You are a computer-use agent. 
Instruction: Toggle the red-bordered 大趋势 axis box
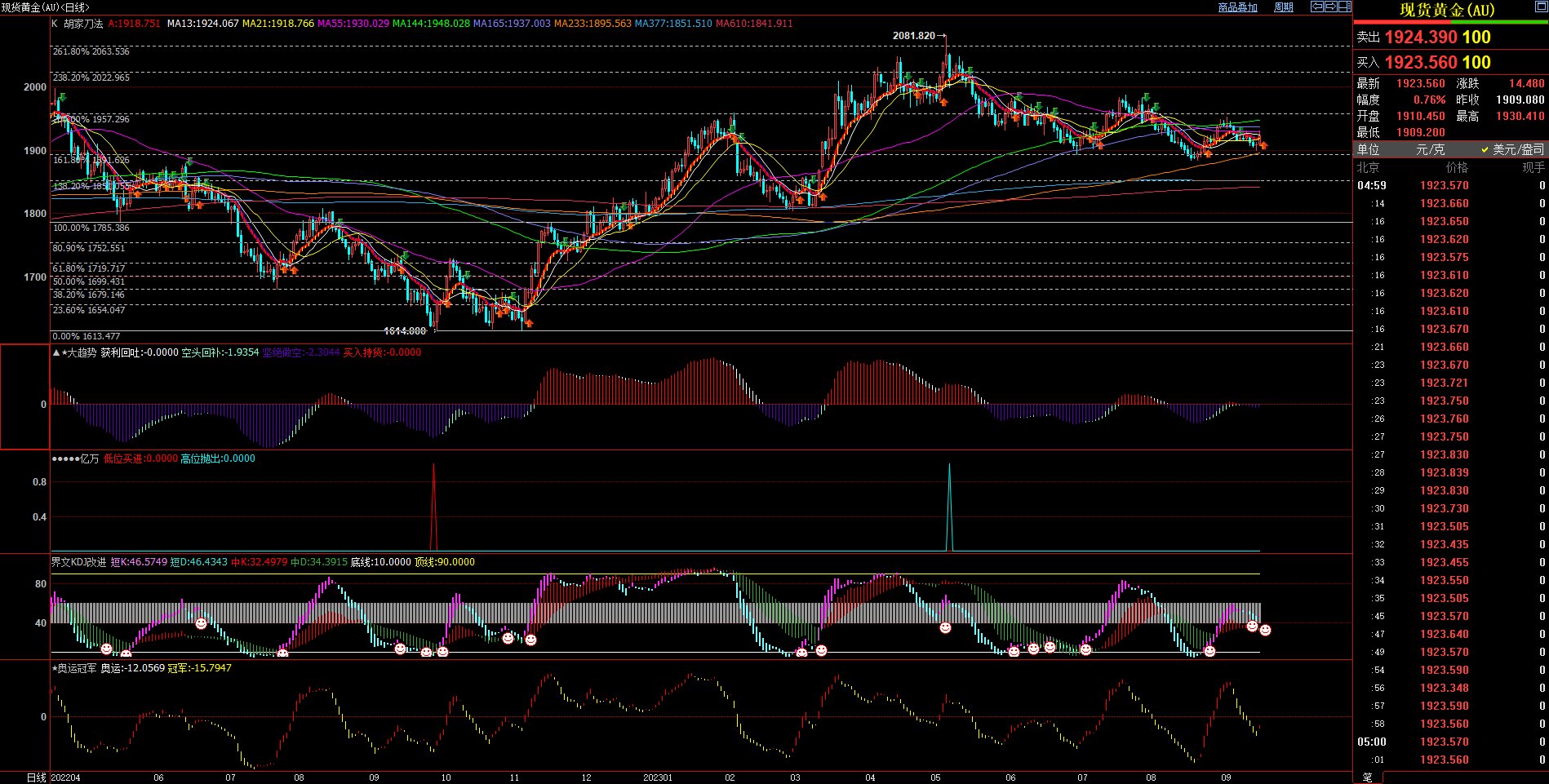click(24, 396)
